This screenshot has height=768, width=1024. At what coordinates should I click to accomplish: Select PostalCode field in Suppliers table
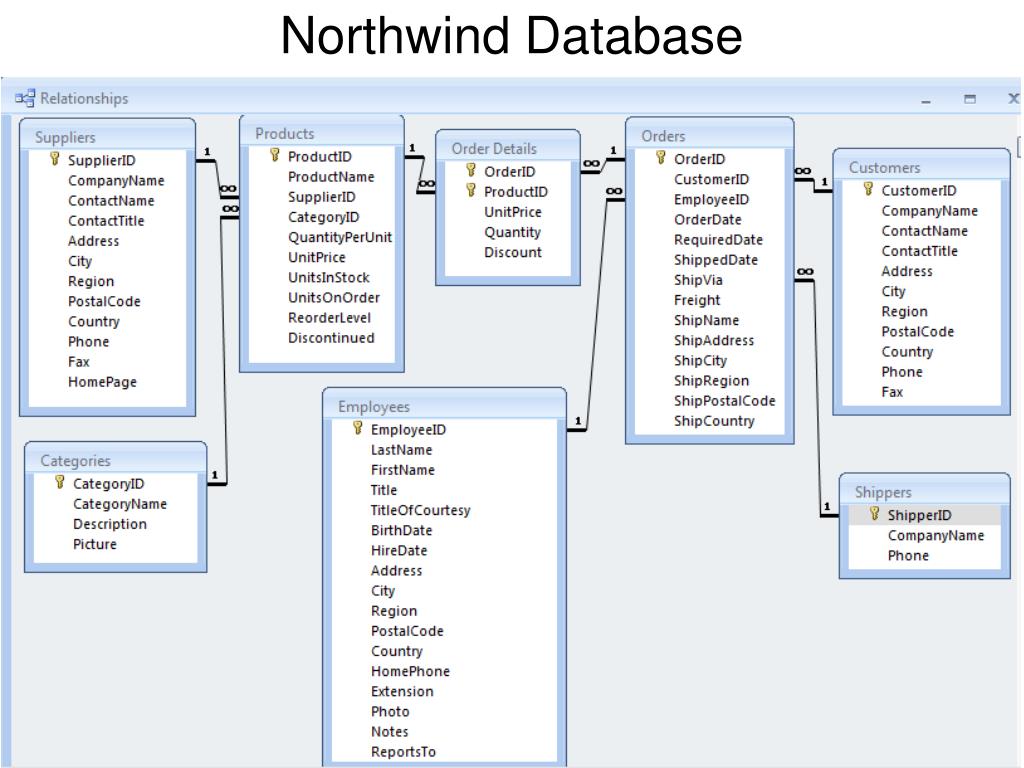click(x=104, y=302)
